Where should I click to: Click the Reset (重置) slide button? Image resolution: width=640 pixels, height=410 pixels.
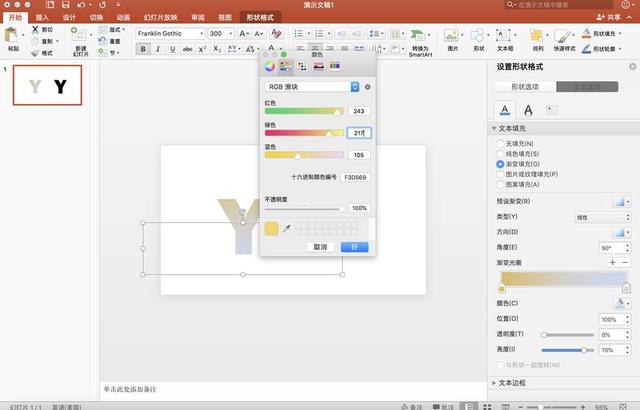click(109, 41)
